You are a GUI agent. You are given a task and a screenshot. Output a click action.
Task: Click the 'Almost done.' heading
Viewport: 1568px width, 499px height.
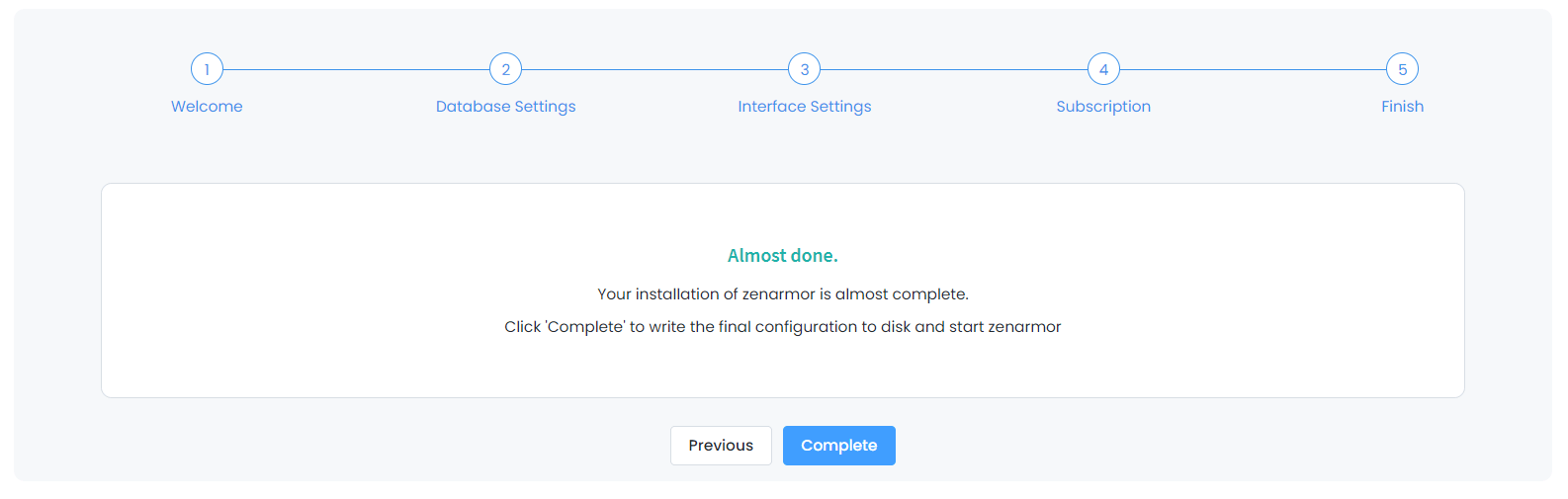[x=782, y=256]
